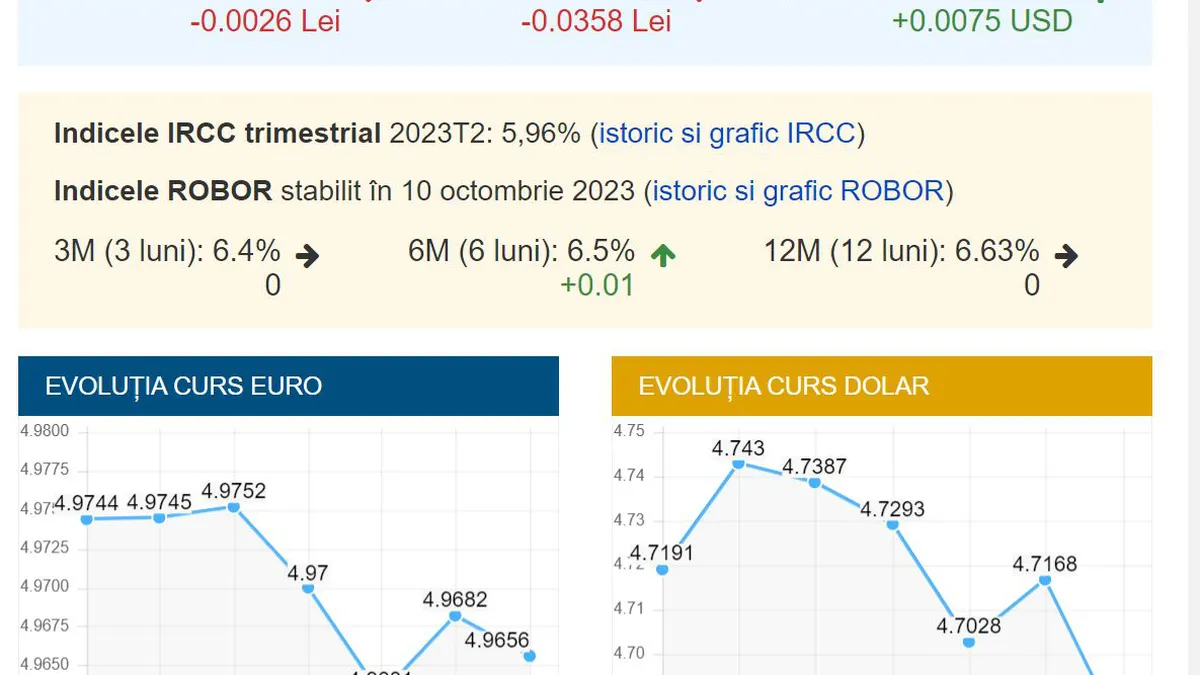Image resolution: width=1200 pixels, height=675 pixels.
Task: Click the EVOLUȚIA CURS DOLAR header
Action: point(784,386)
